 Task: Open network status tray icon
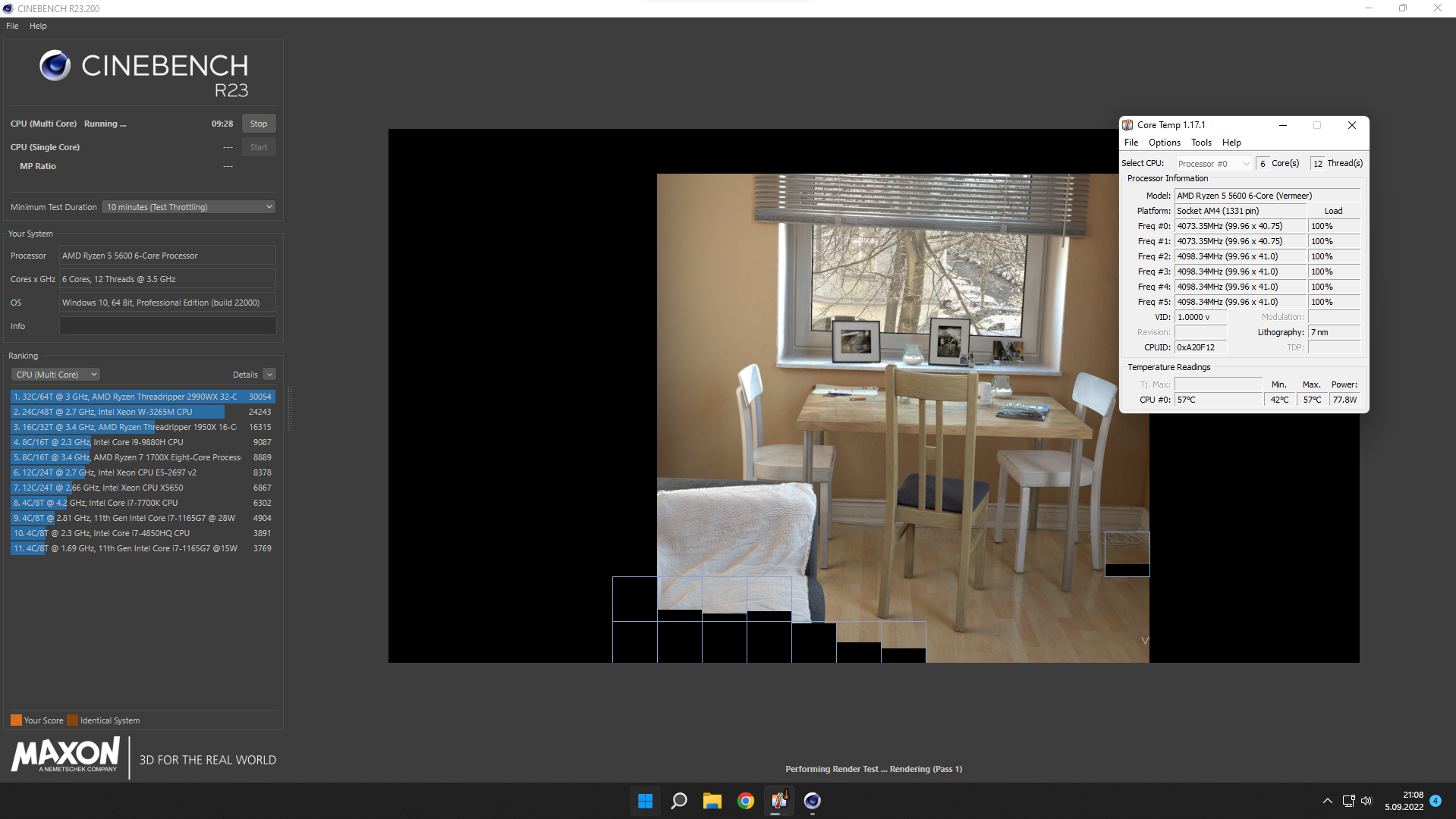coord(1348,801)
